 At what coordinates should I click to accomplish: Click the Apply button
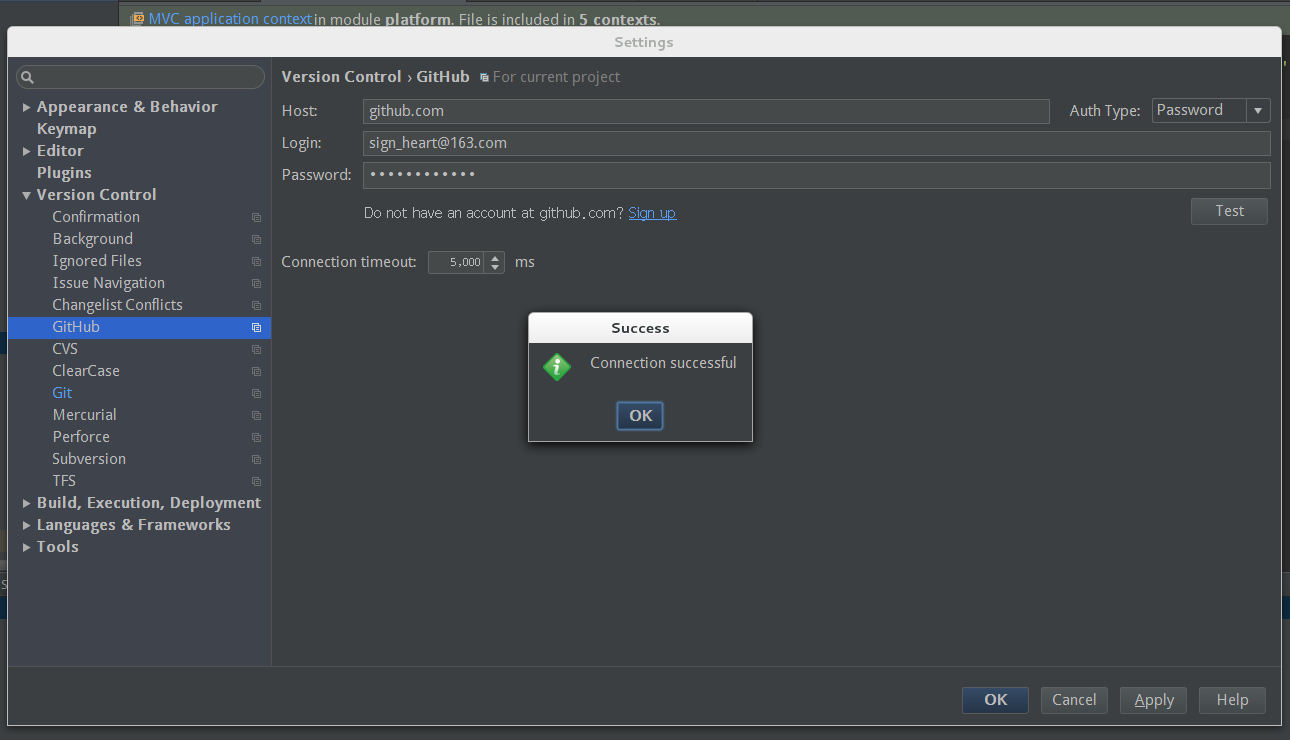click(1153, 700)
